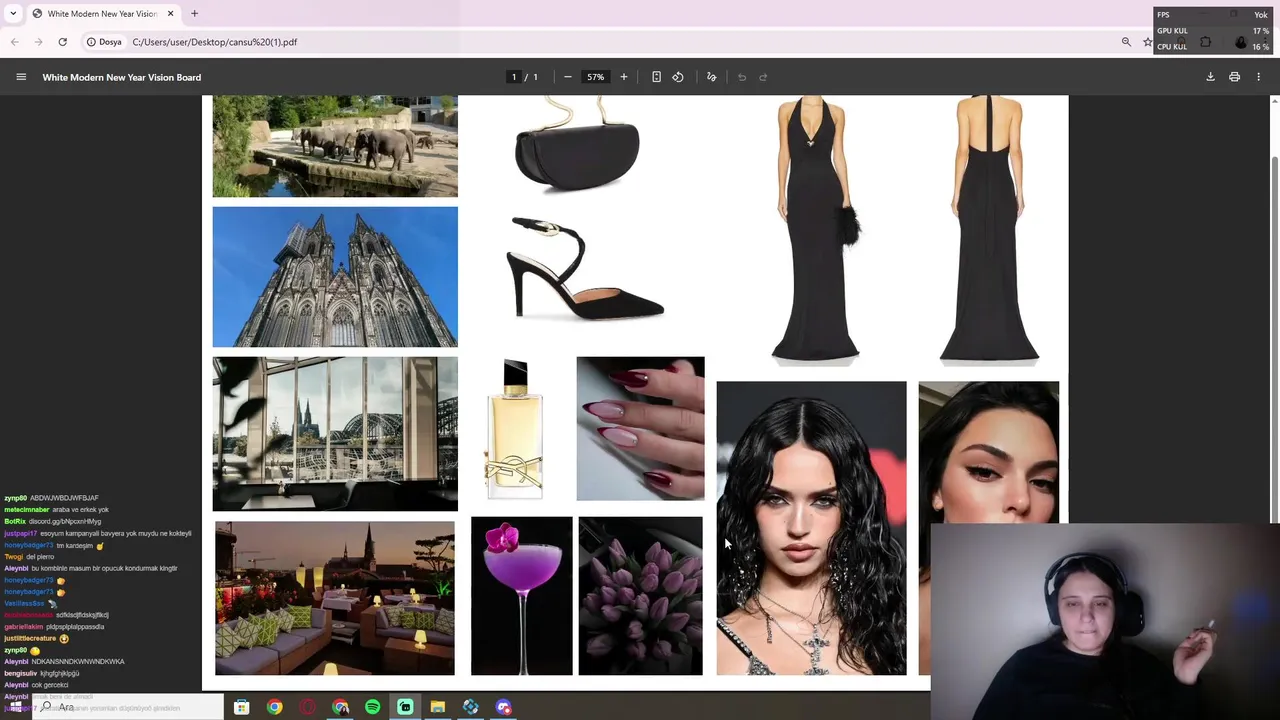1280x720 pixels.
Task: Download the PDF file
Action: [x=1210, y=77]
